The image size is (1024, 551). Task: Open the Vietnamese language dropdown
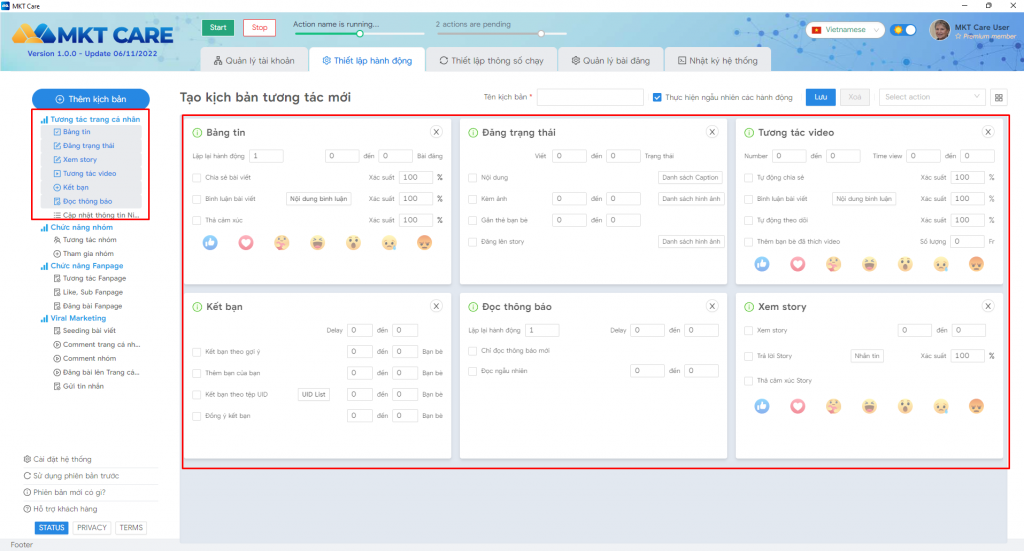click(845, 30)
